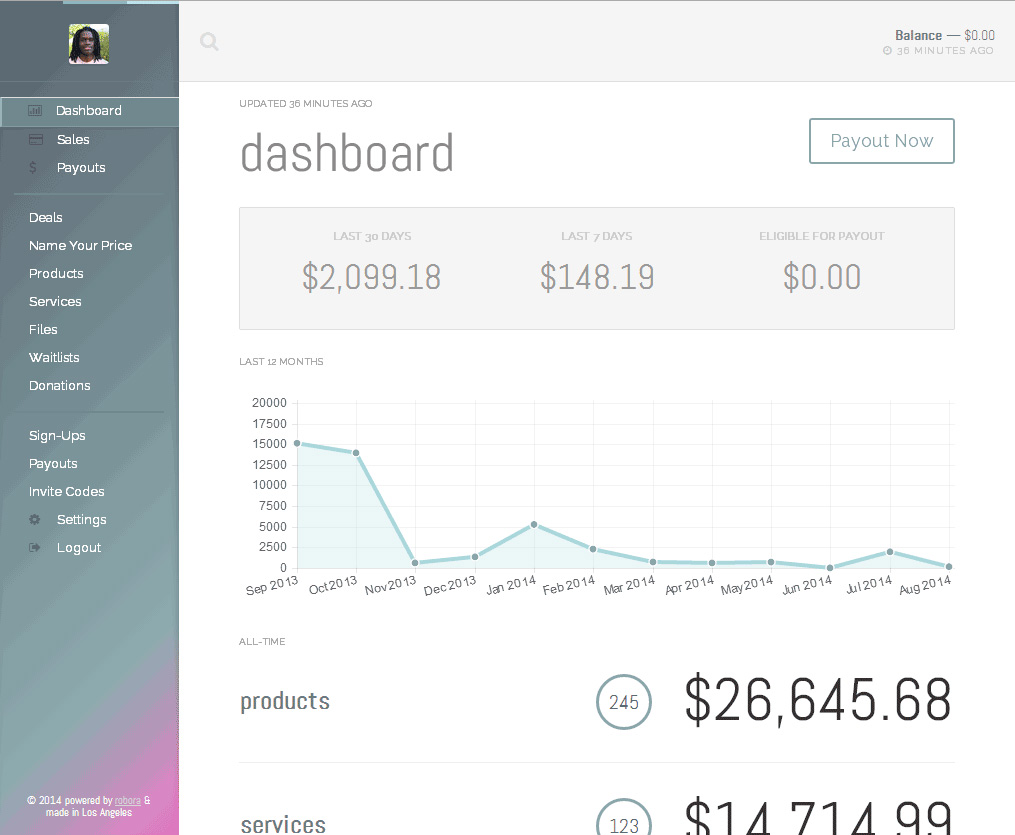Image resolution: width=1015 pixels, height=835 pixels.
Task: Click the clock icon under Balance
Action: (x=888, y=51)
